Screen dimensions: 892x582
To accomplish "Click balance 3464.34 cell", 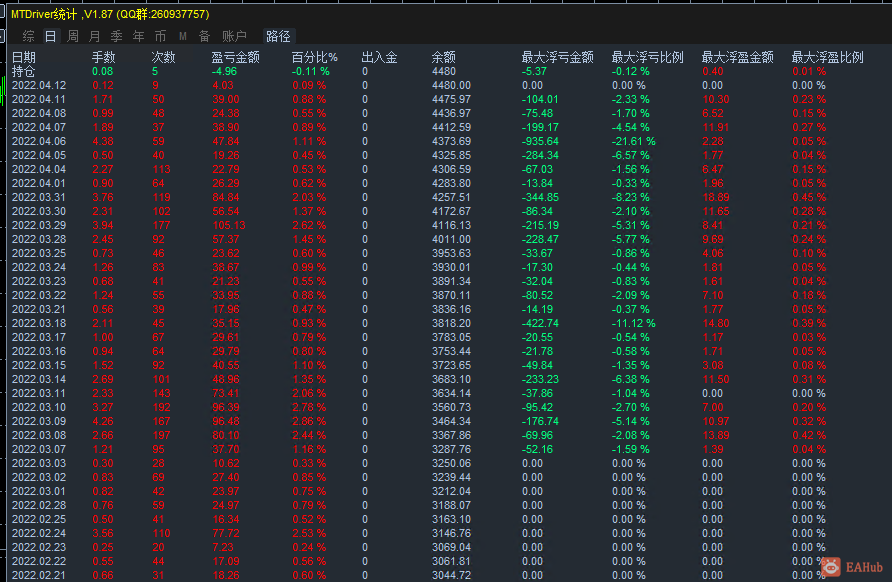I will [x=451, y=422].
